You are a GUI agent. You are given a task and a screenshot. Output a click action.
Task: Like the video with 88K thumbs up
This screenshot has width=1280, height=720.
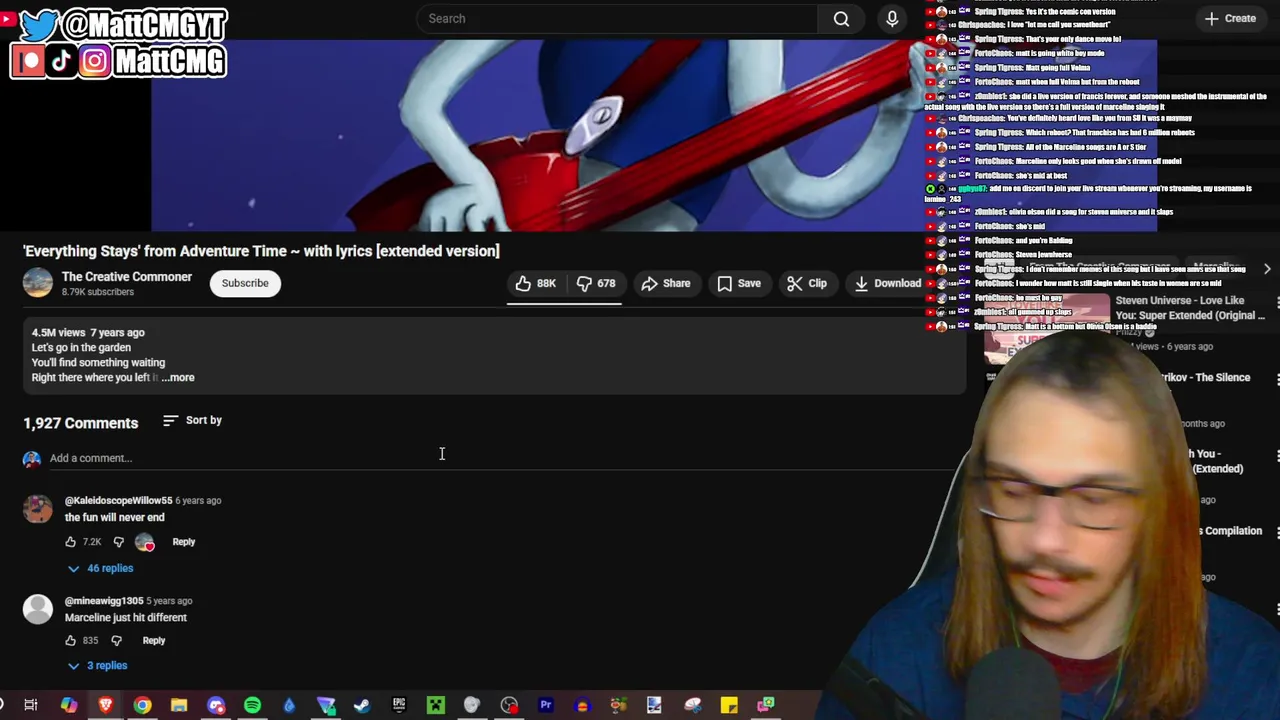pos(535,283)
